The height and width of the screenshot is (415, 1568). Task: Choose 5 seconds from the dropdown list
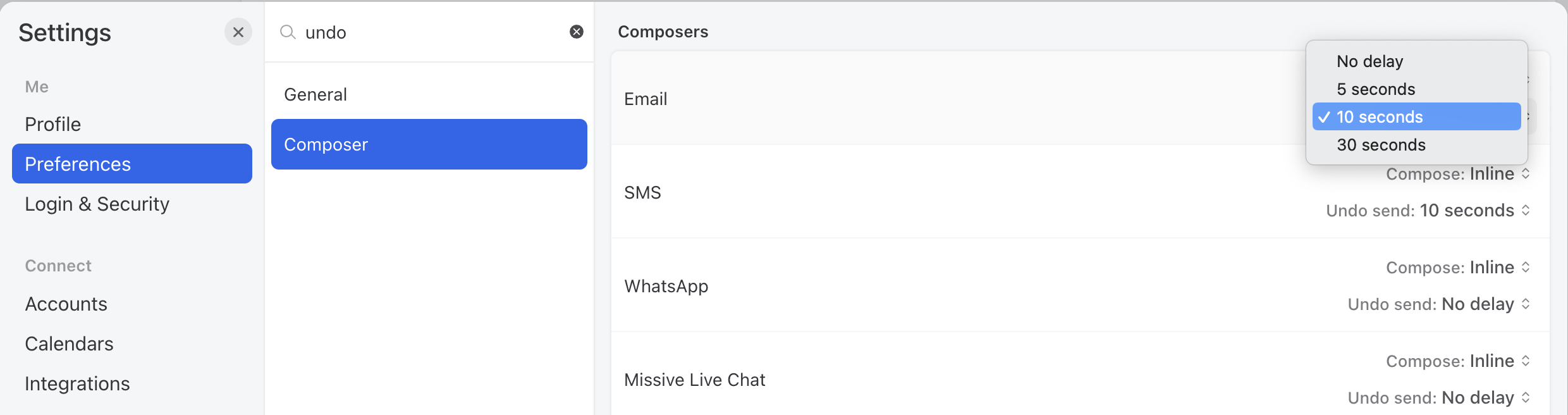pos(1376,89)
